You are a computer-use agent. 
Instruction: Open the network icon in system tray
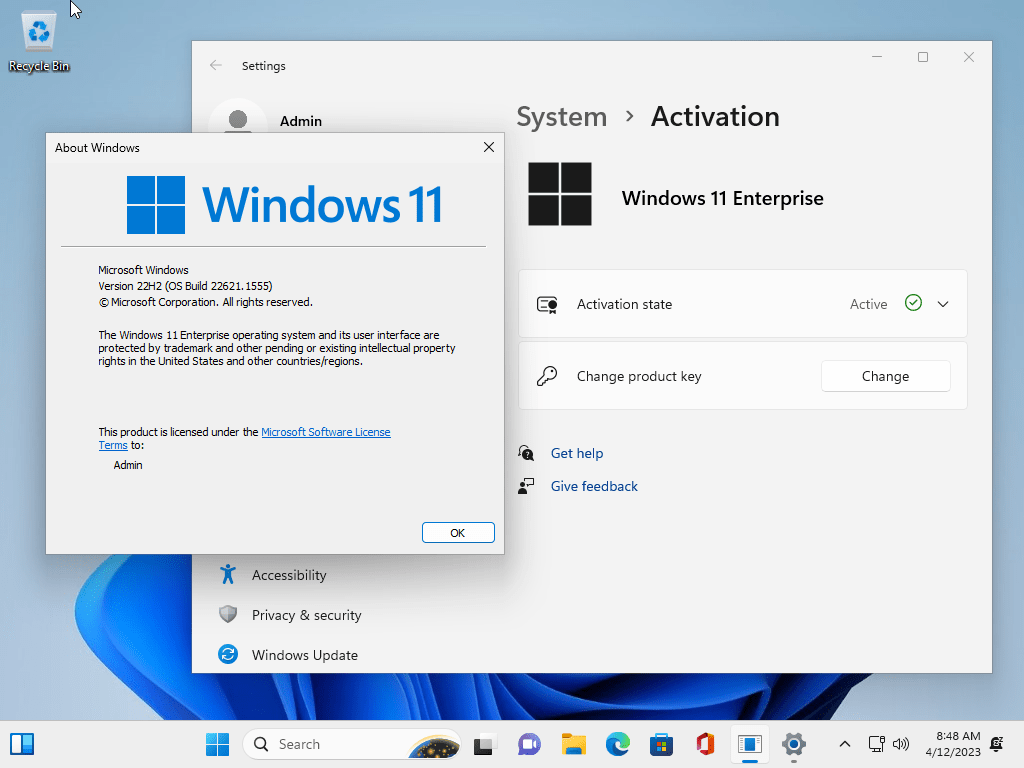(x=876, y=744)
